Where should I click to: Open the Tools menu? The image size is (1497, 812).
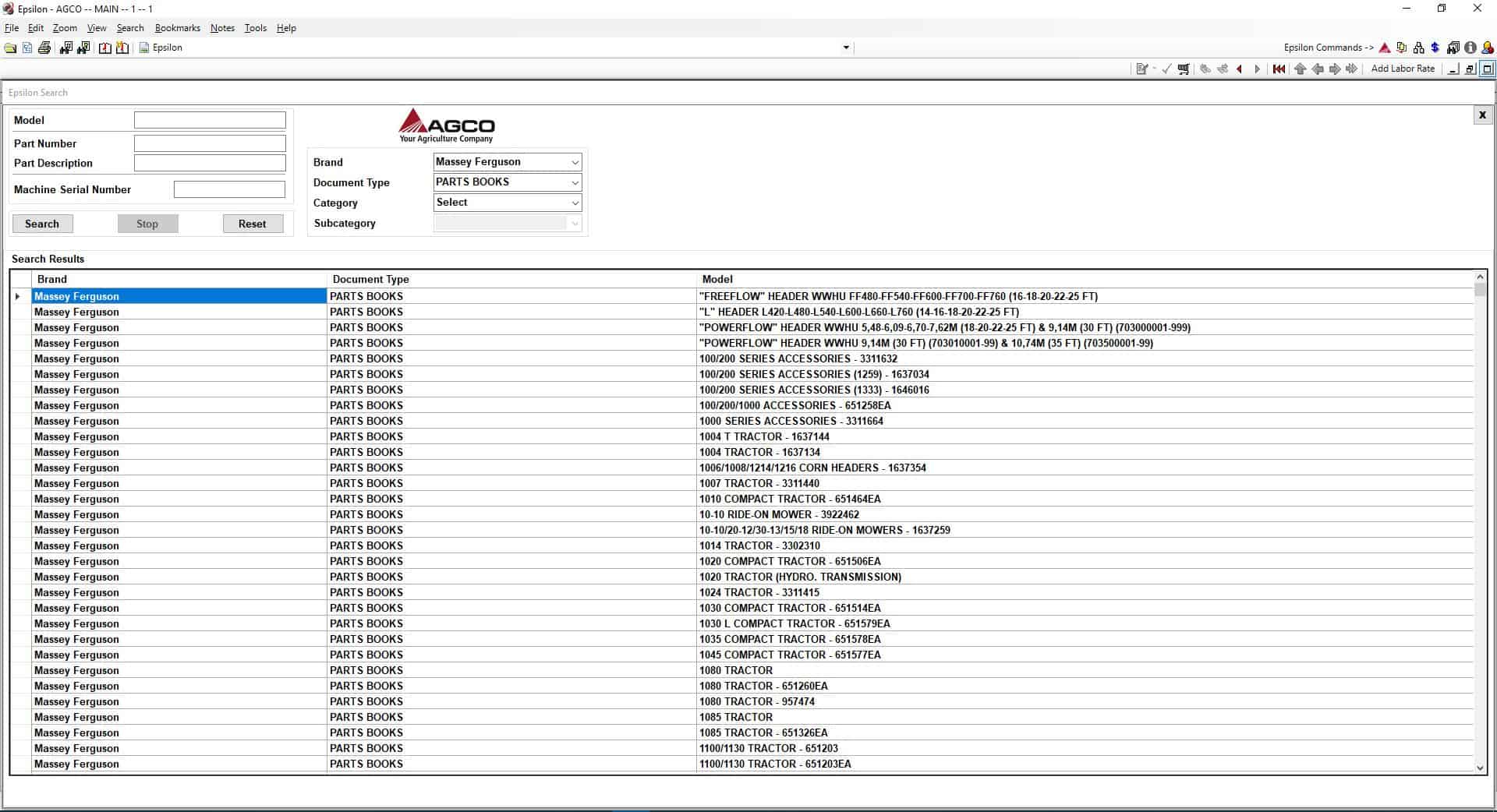tap(256, 28)
